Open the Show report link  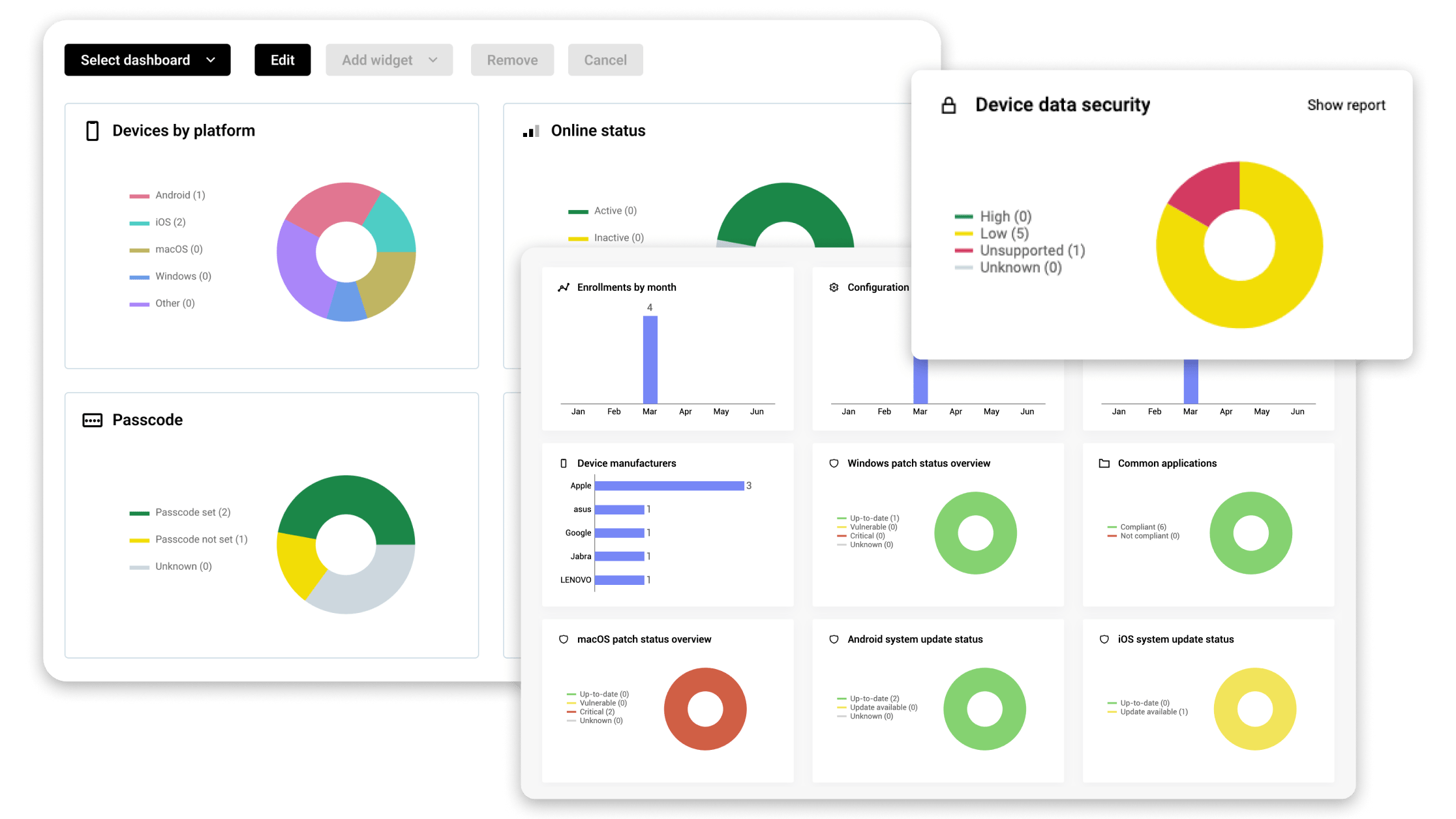[x=1346, y=106]
